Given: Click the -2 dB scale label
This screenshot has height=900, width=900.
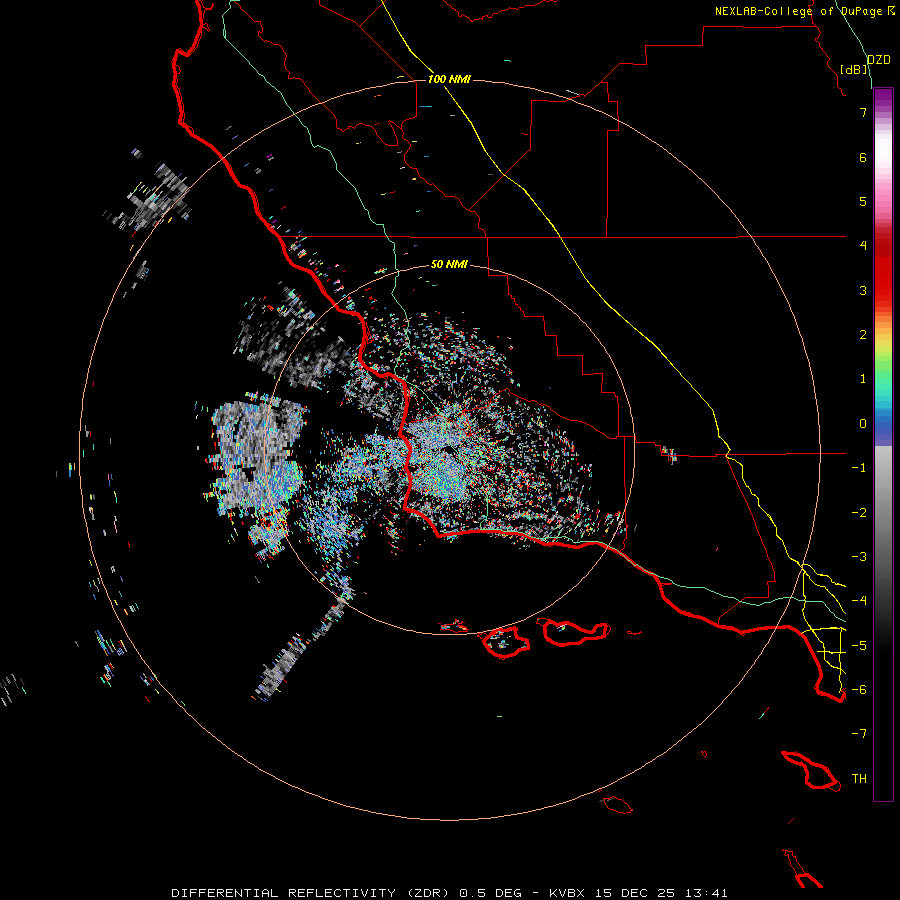Looking at the screenshot, I should pos(859,513).
